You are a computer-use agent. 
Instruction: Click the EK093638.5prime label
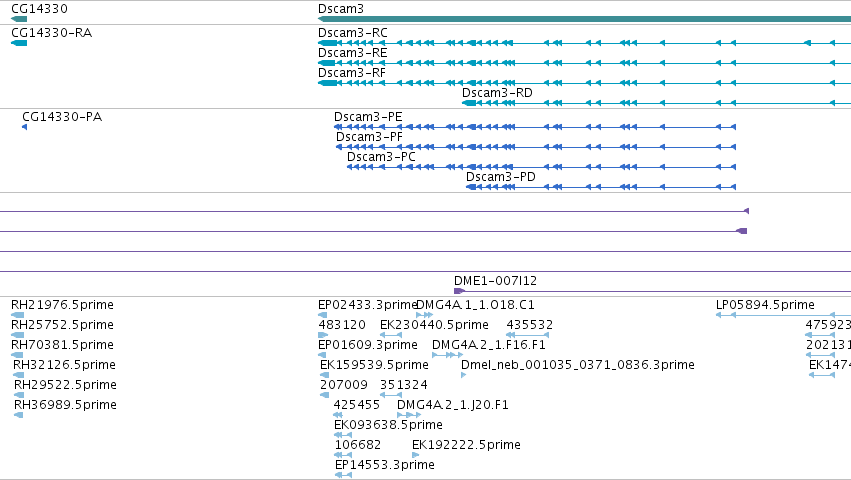coord(389,425)
